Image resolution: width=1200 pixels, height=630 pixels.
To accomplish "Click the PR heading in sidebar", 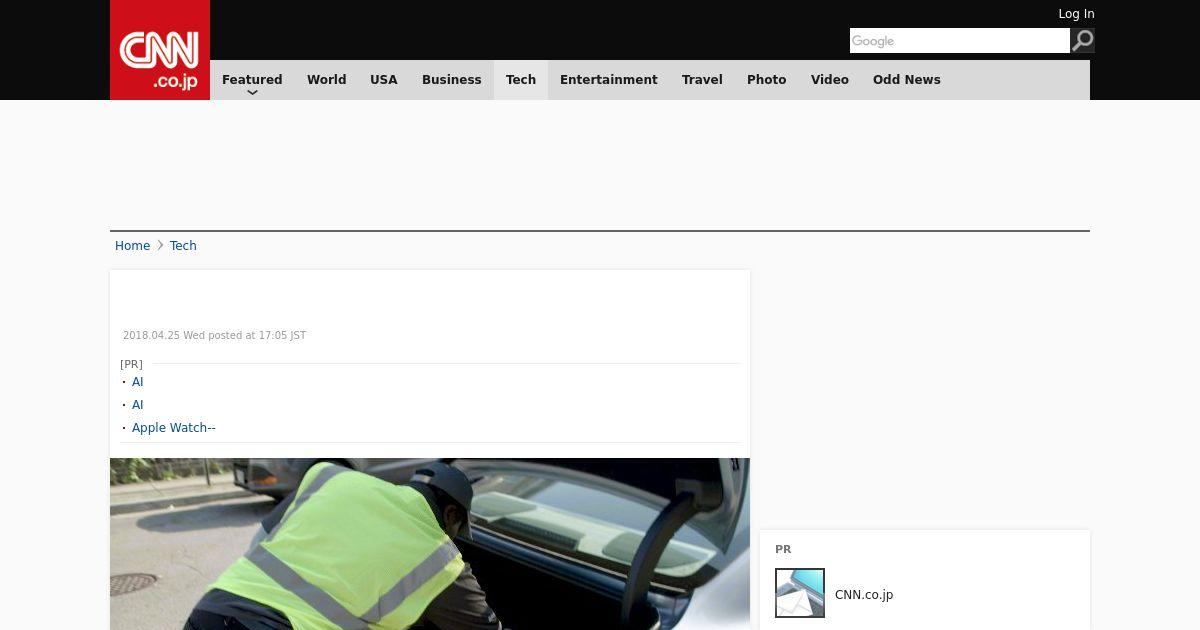I will (x=783, y=550).
